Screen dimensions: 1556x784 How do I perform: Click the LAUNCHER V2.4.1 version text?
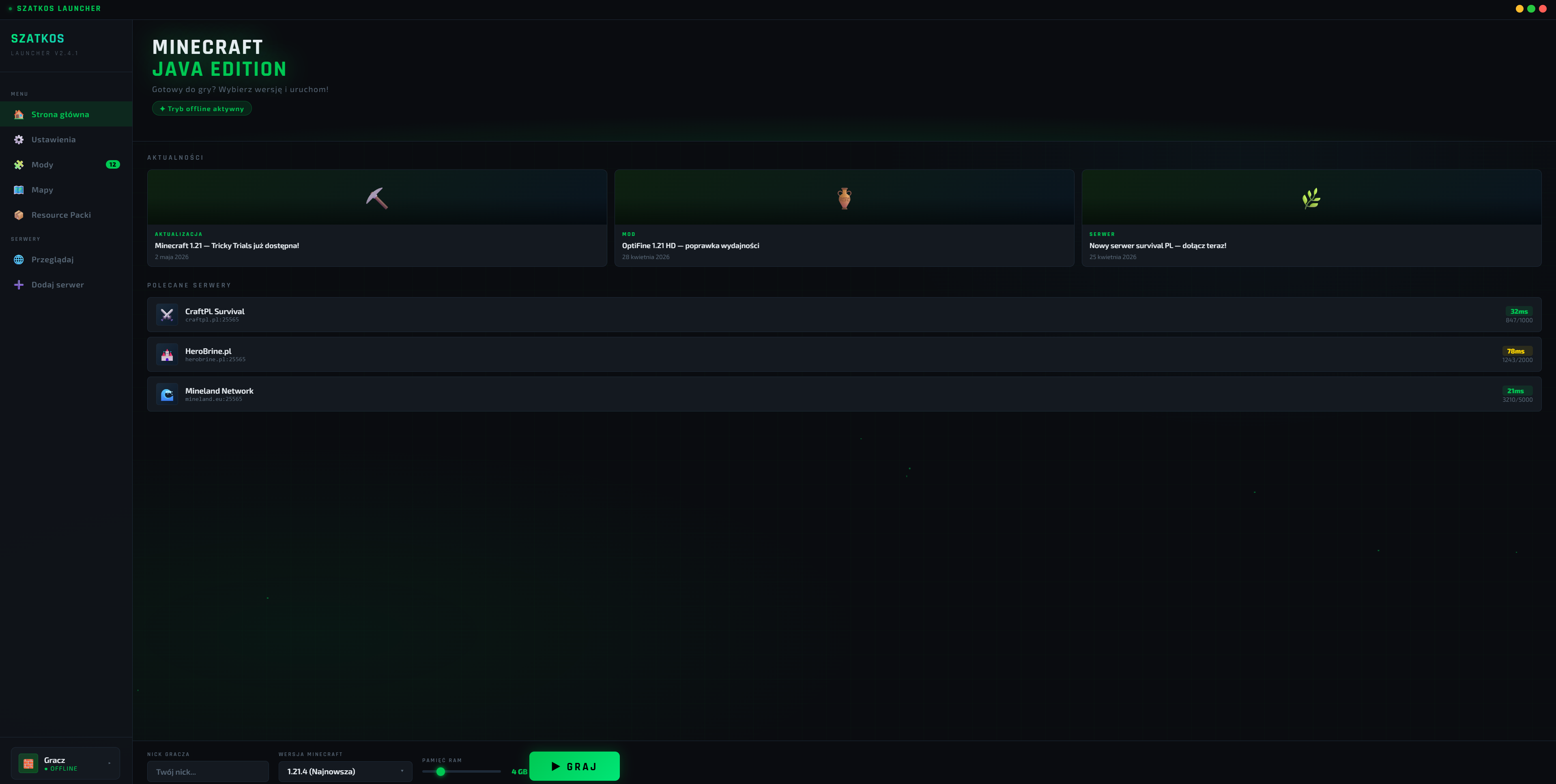[45, 53]
